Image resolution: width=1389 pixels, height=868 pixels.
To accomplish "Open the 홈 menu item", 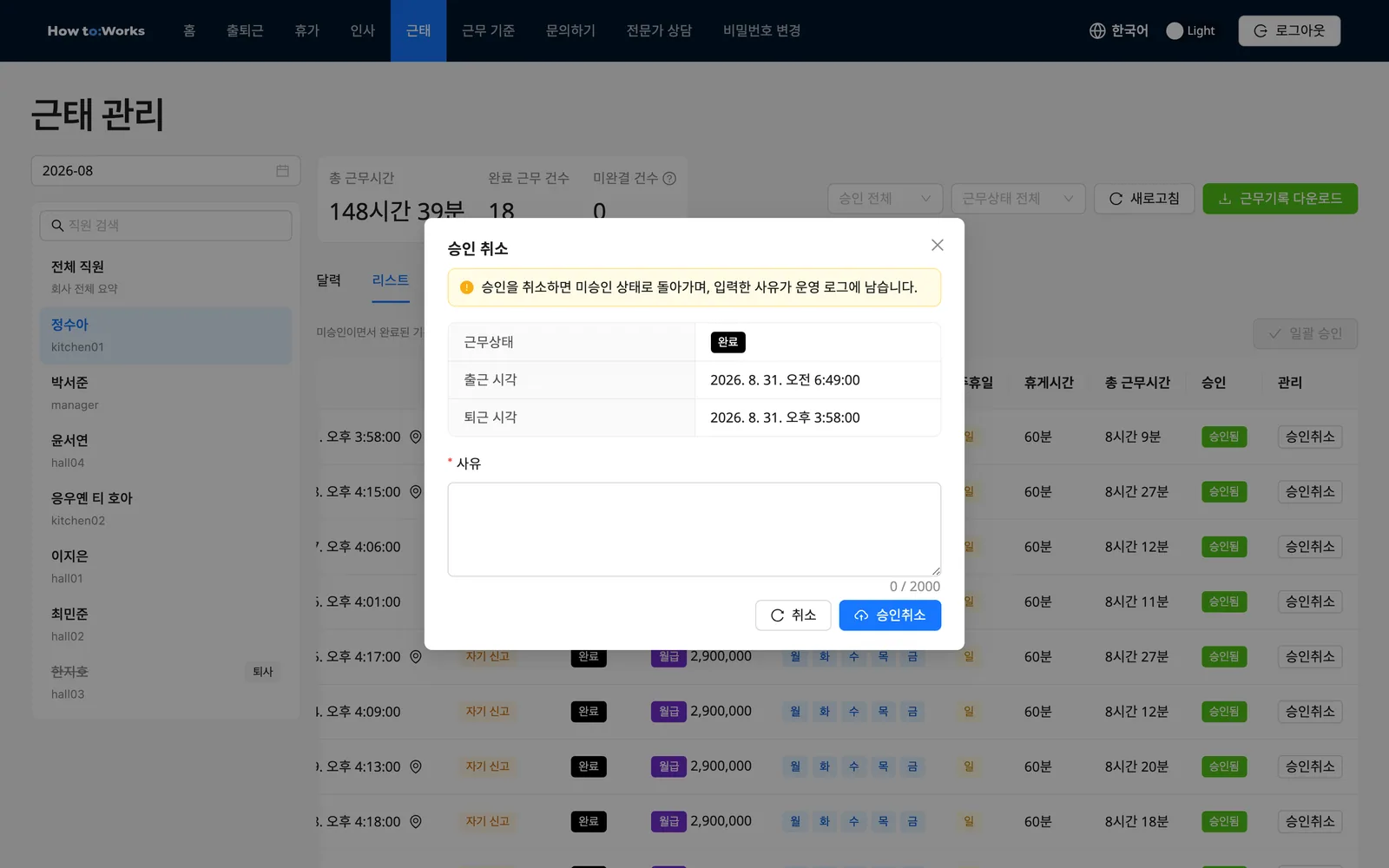I will click(x=189, y=30).
